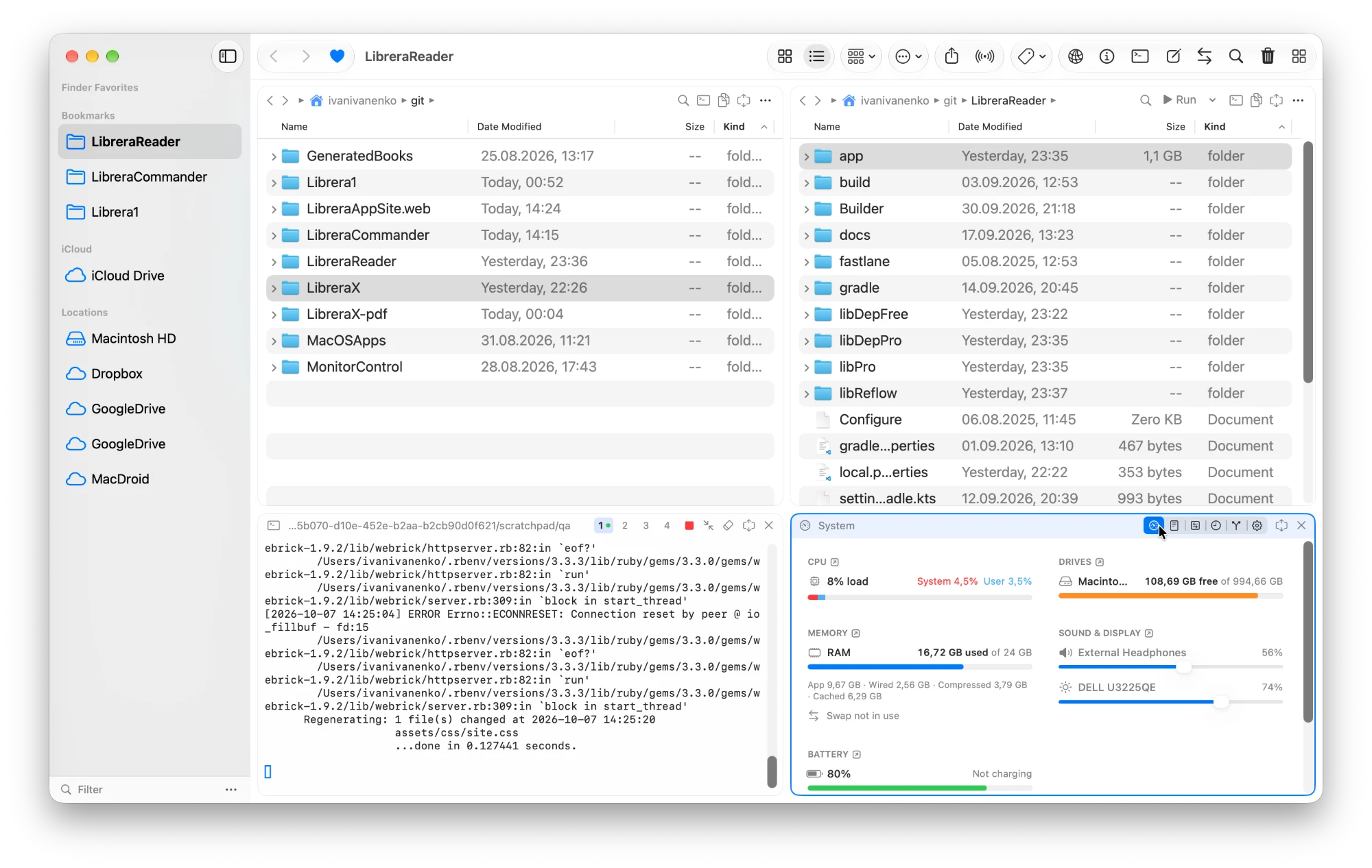The image size is (1372, 868).
Task: Click the swap panes arrows icon
Action: 1205,56
